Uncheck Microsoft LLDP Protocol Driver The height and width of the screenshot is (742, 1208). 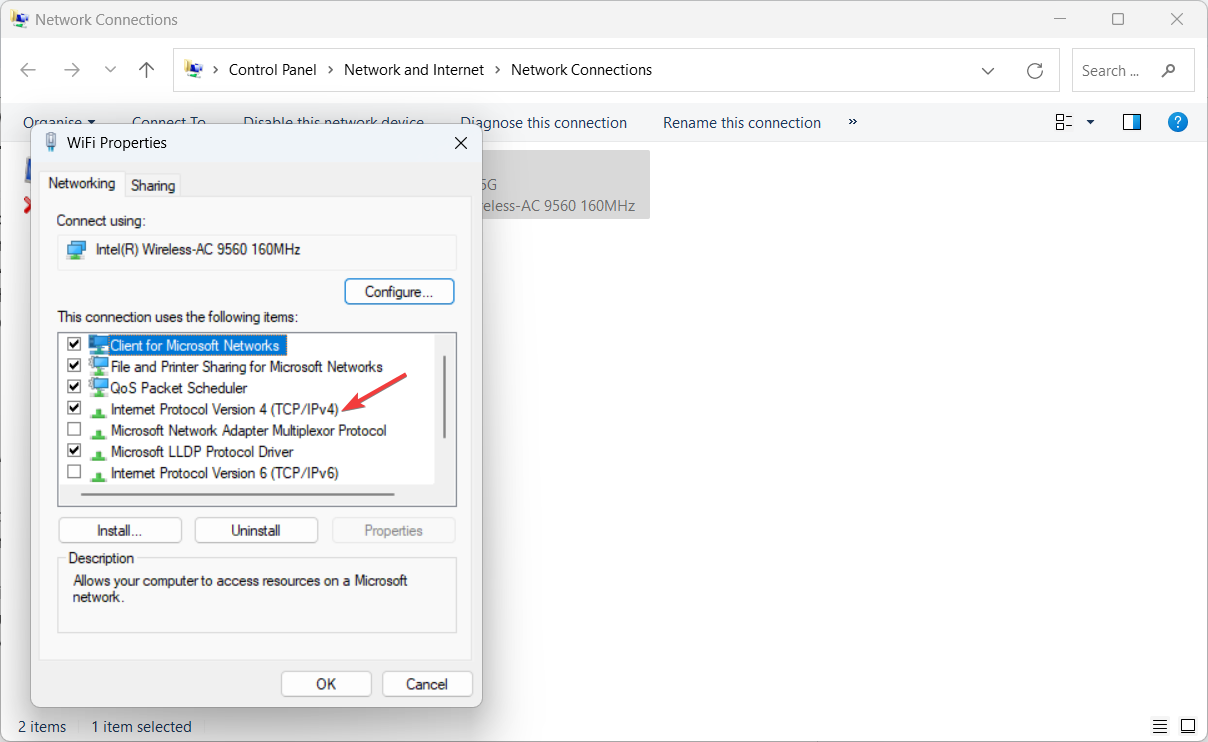(74, 451)
